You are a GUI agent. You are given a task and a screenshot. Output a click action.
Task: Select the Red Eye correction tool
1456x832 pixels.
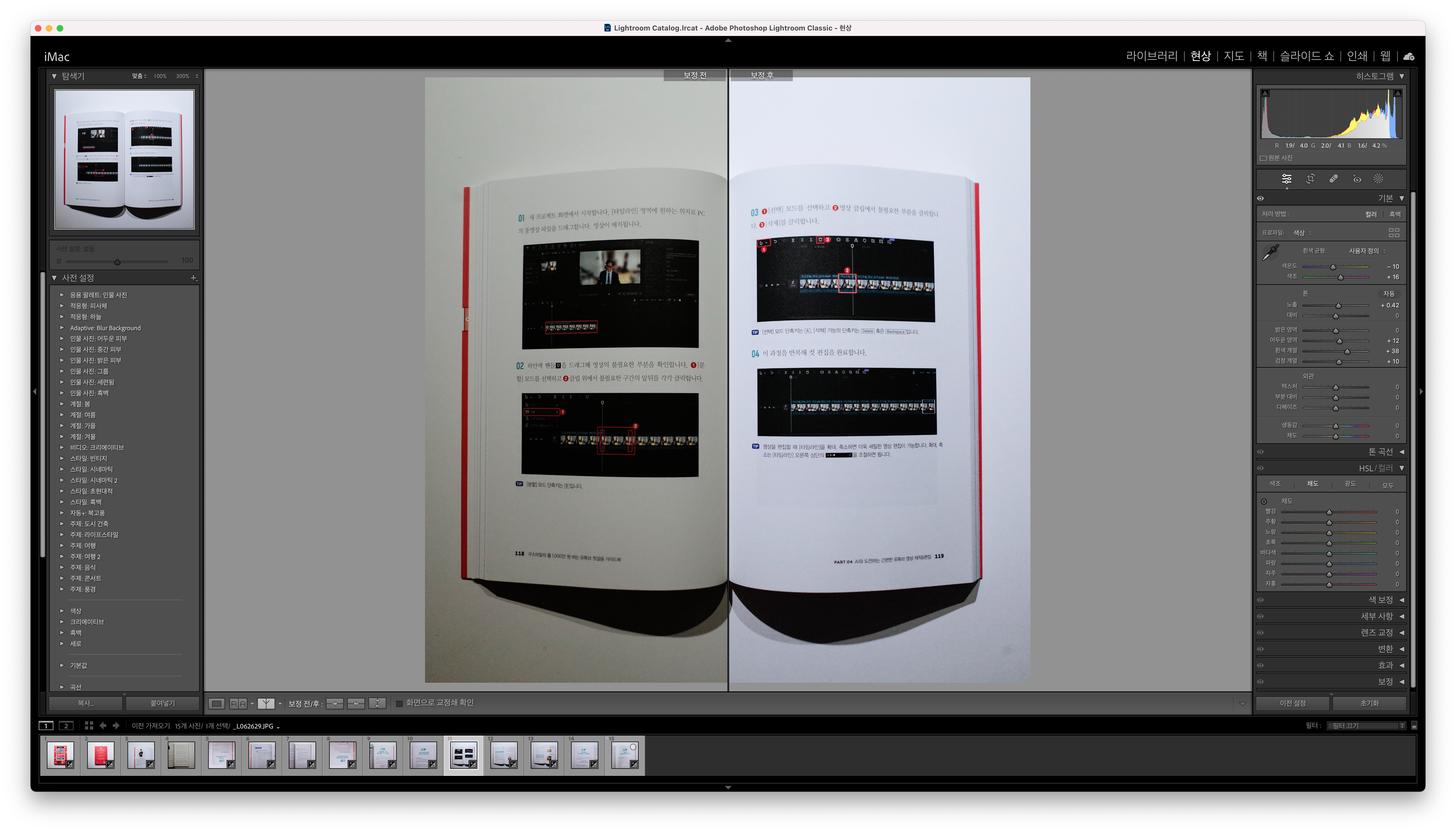[1357, 179]
